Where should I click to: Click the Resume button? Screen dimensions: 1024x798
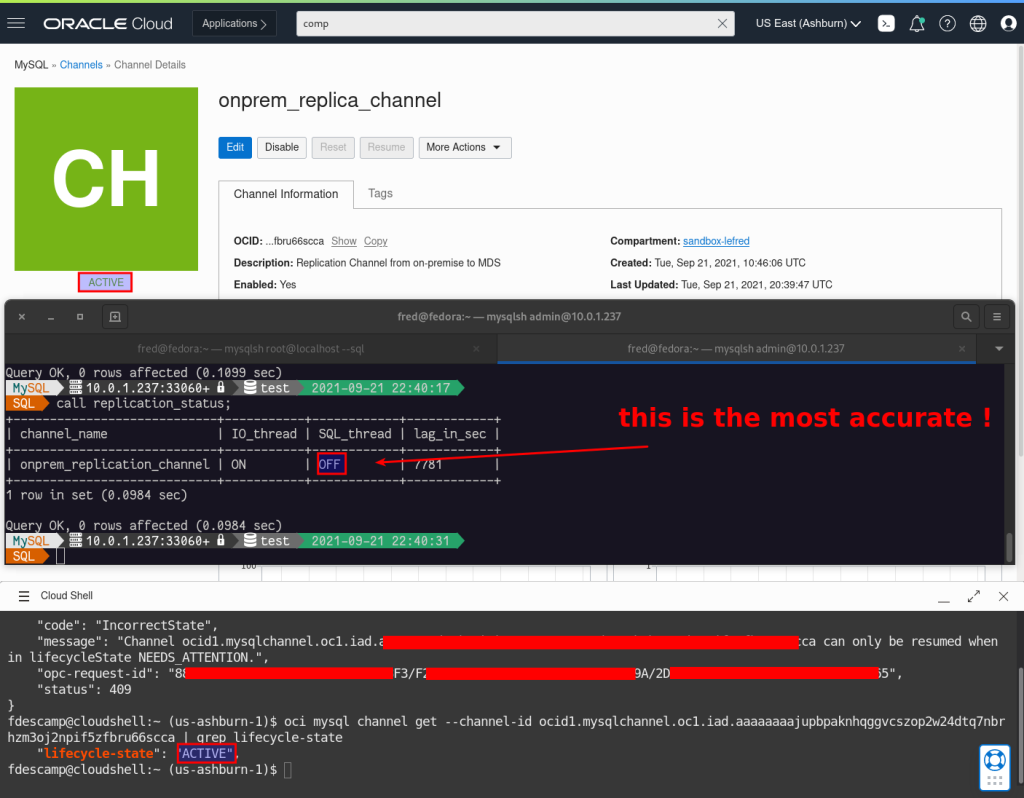pyautogui.click(x=386, y=148)
